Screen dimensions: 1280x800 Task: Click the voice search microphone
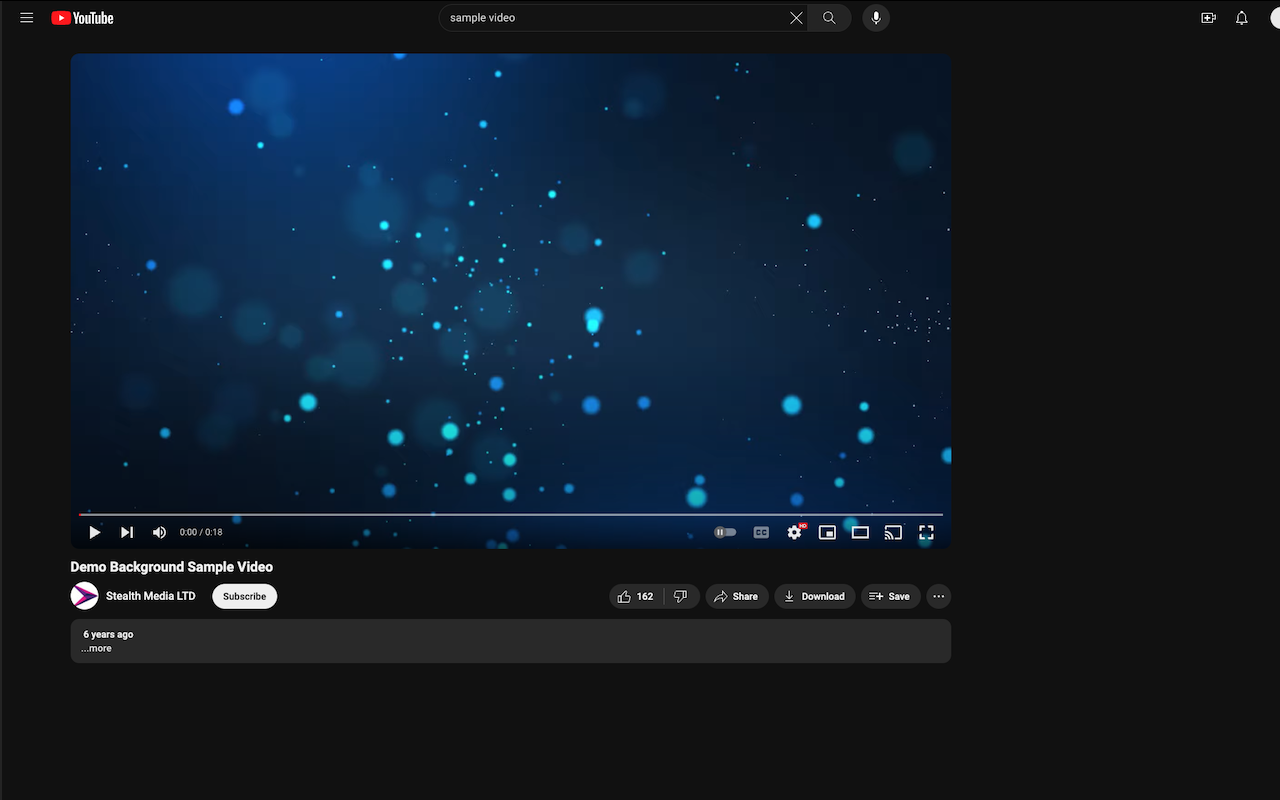pyautogui.click(x=876, y=18)
